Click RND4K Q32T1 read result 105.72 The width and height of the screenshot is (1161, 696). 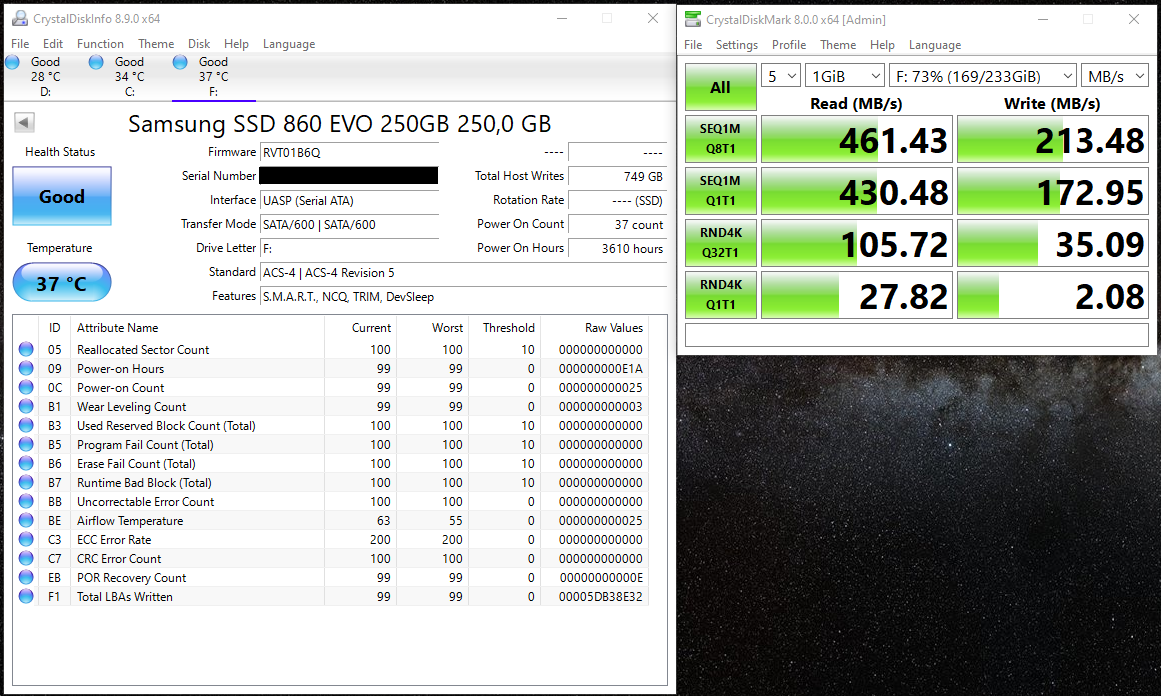coord(857,243)
